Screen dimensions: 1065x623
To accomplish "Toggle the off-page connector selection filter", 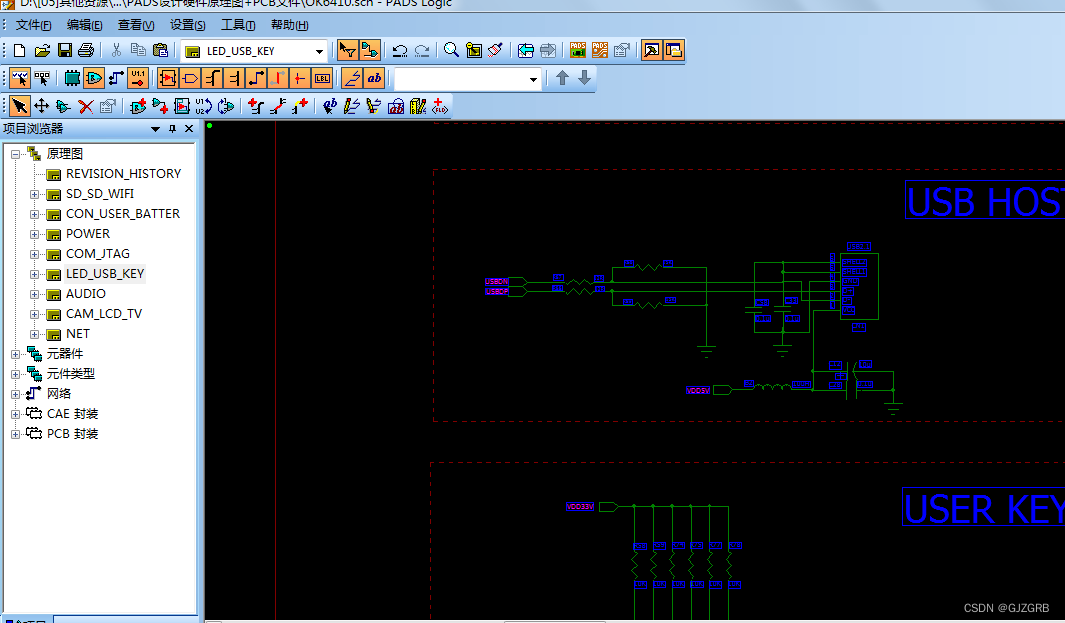I will click(x=190, y=78).
